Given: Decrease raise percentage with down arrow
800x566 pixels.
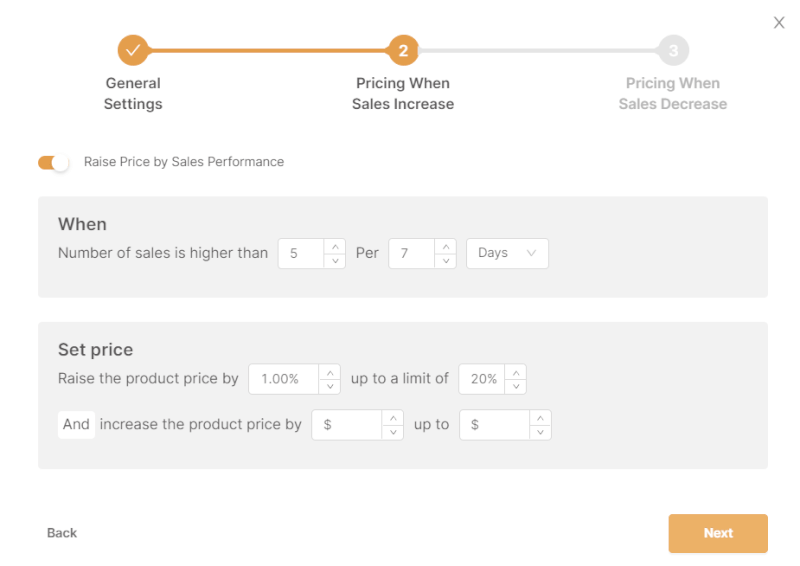Looking at the screenshot, I should 330,386.
